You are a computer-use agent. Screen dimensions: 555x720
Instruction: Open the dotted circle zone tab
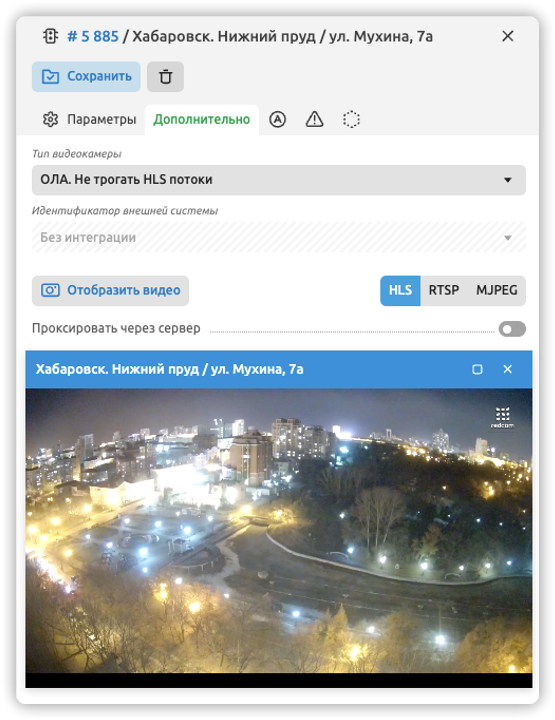(x=351, y=120)
